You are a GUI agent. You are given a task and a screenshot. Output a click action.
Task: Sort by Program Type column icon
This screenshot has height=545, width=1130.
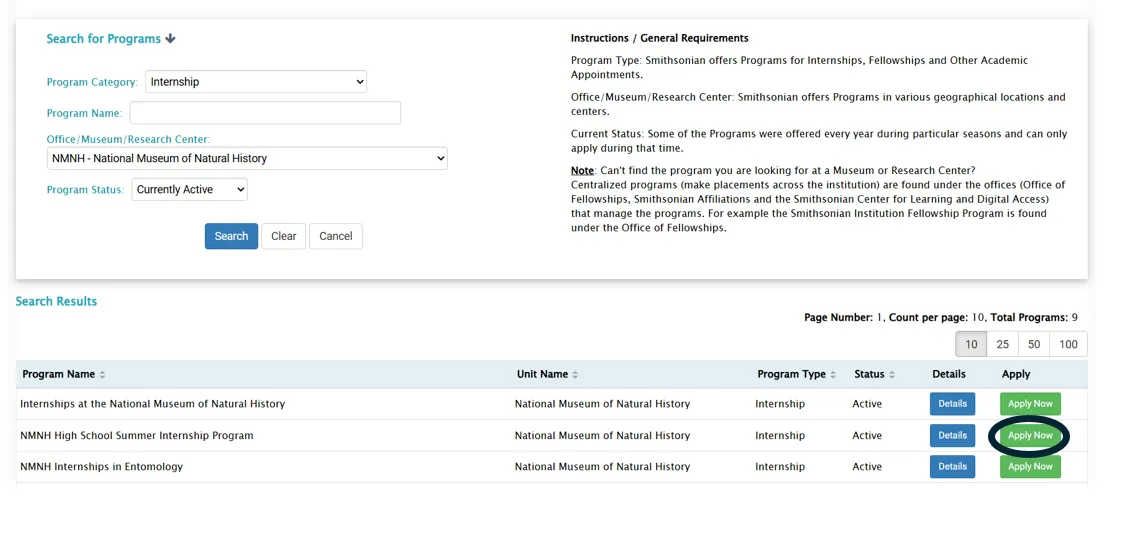click(x=833, y=375)
